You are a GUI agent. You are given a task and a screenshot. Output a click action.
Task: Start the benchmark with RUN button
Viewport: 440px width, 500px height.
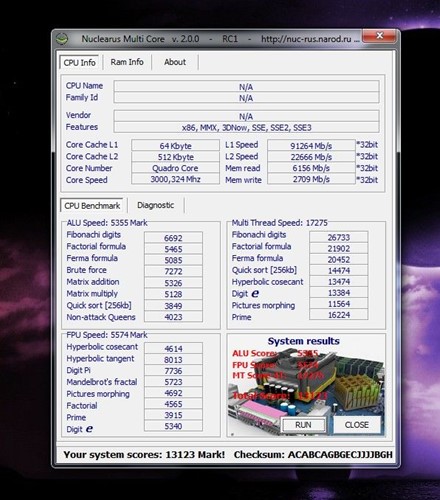pos(303,425)
